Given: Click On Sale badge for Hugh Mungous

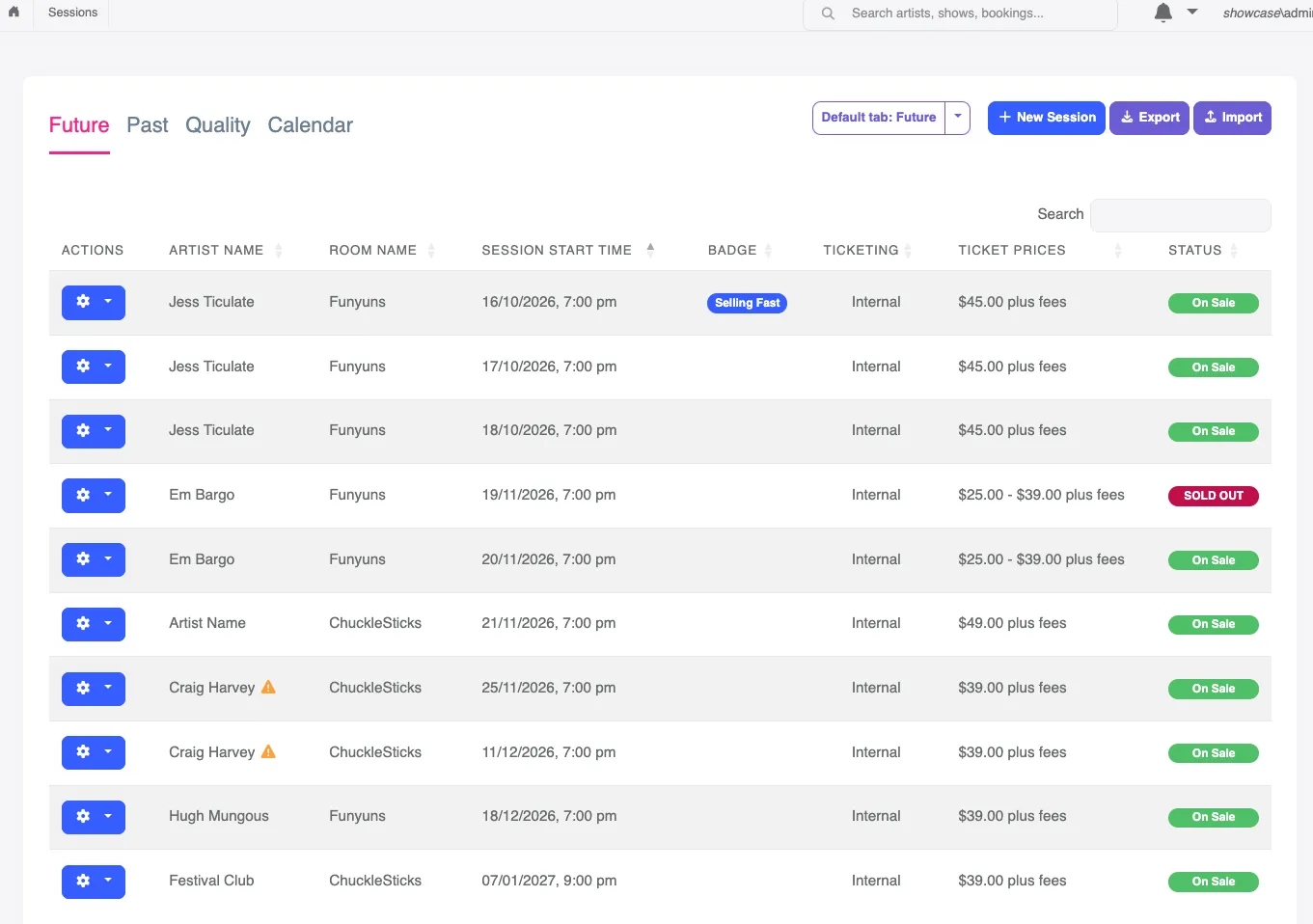Looking at the screenshot, I should pyautogui.click(x=1214, y=817).
